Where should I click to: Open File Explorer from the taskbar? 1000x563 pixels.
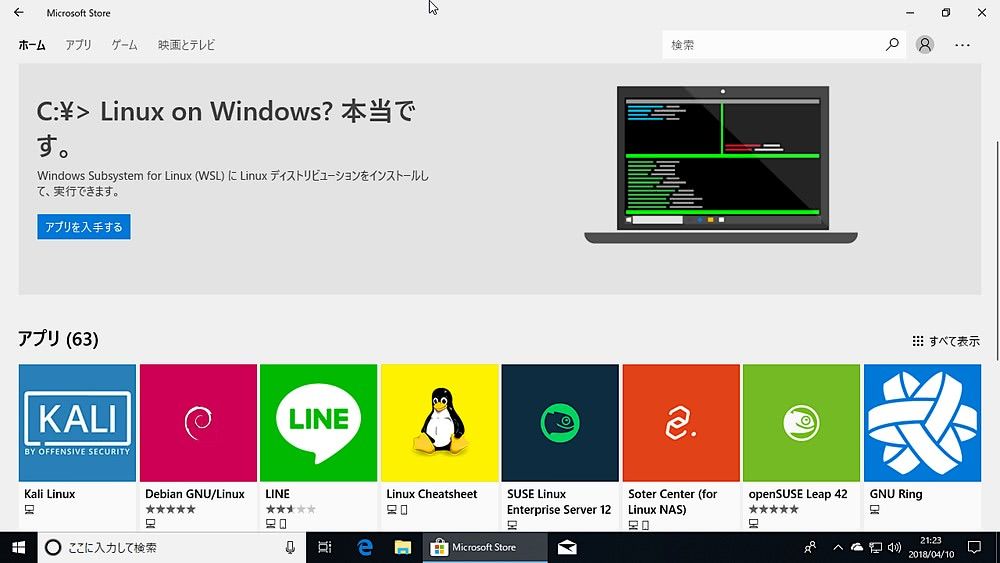coord(402,547)
